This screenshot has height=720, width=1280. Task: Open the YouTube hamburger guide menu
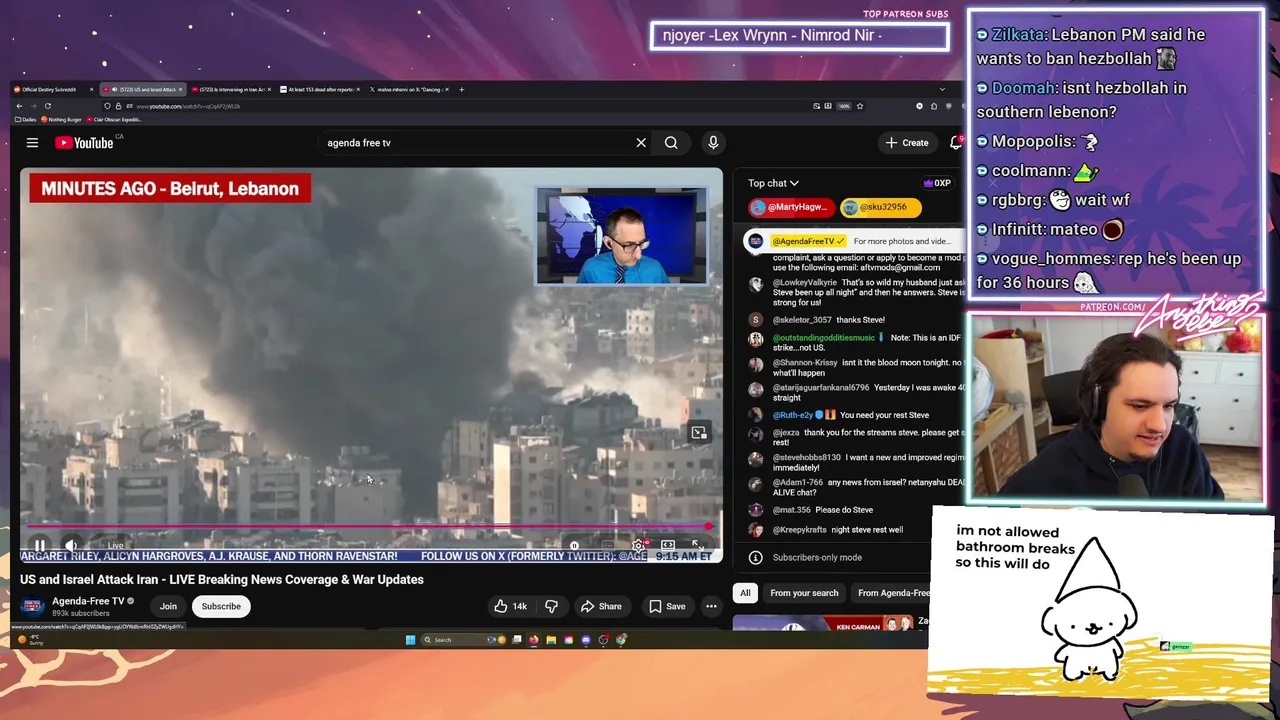(32, 143)
